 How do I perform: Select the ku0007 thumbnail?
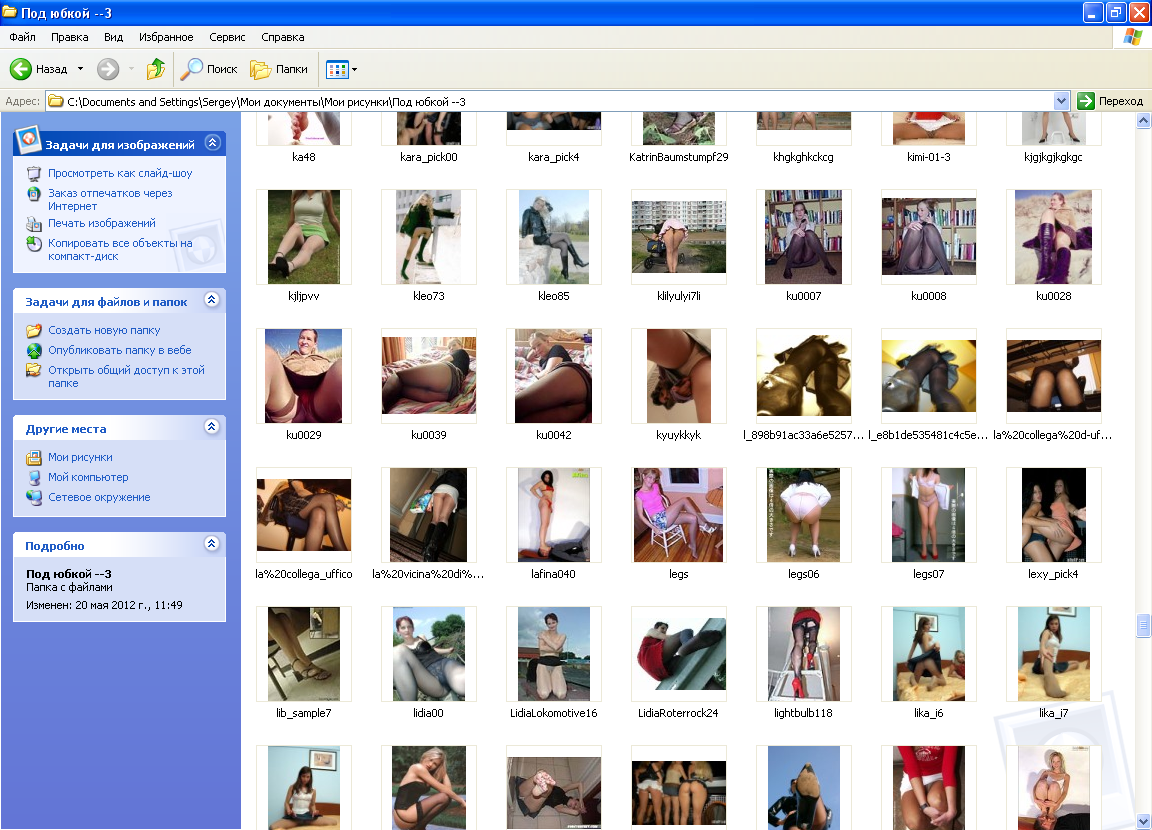point(804,237)
